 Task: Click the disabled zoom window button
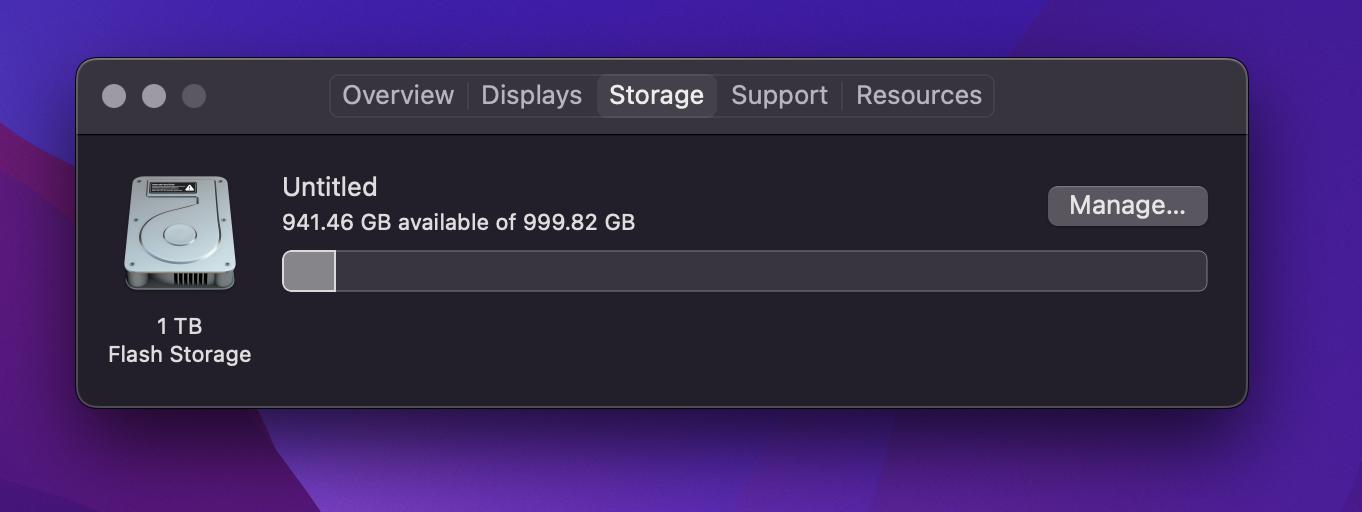(194, 96)
